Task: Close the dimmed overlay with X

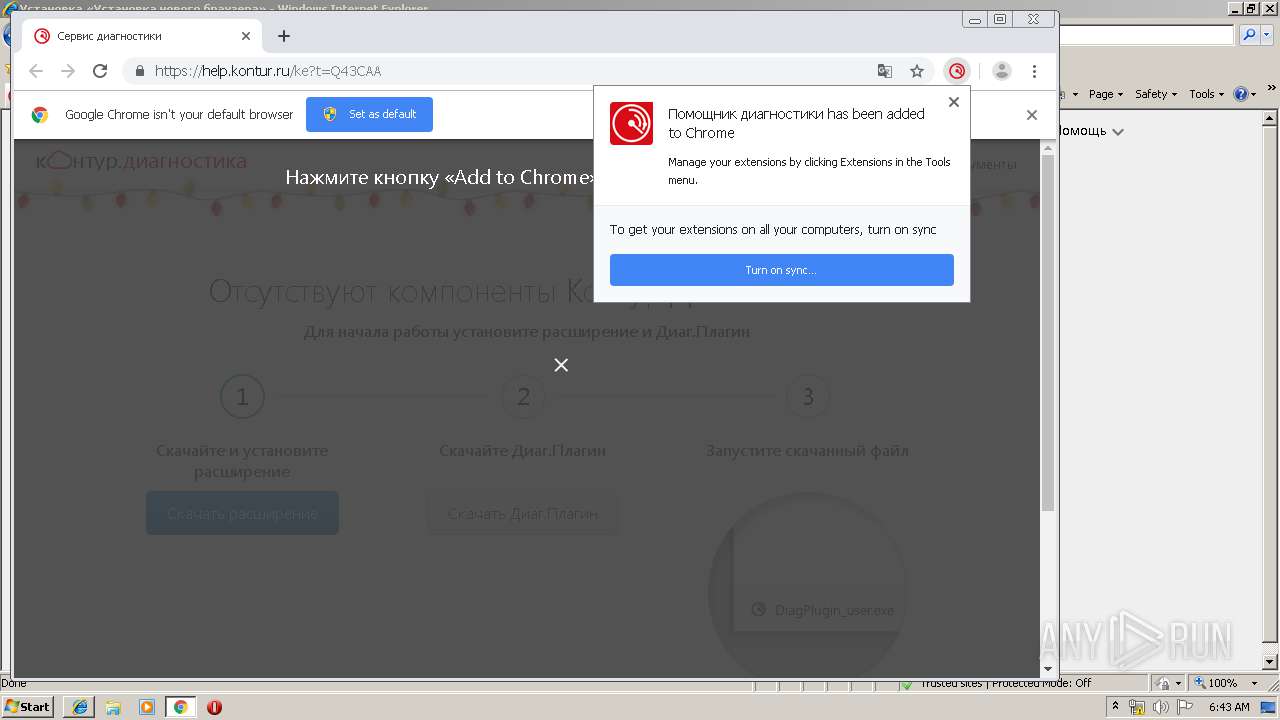Action: coord(561,365)
